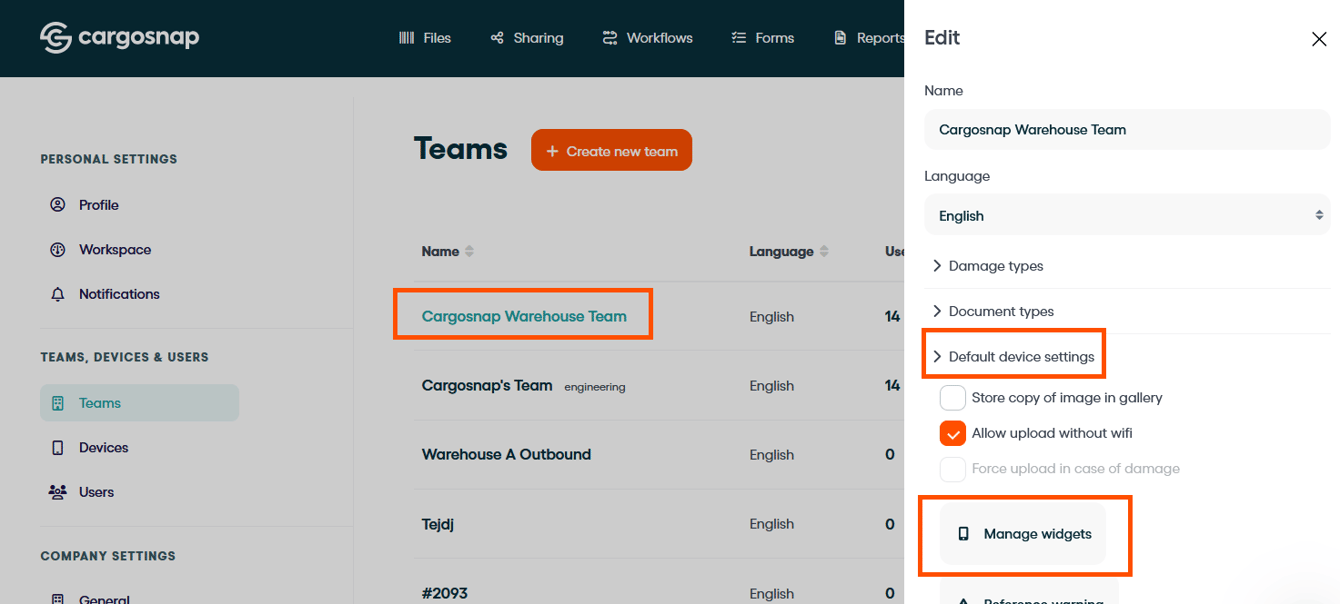Click the 'Create new team' button
The width and height of the screenshot is (1340, 604).
[611, 150]
